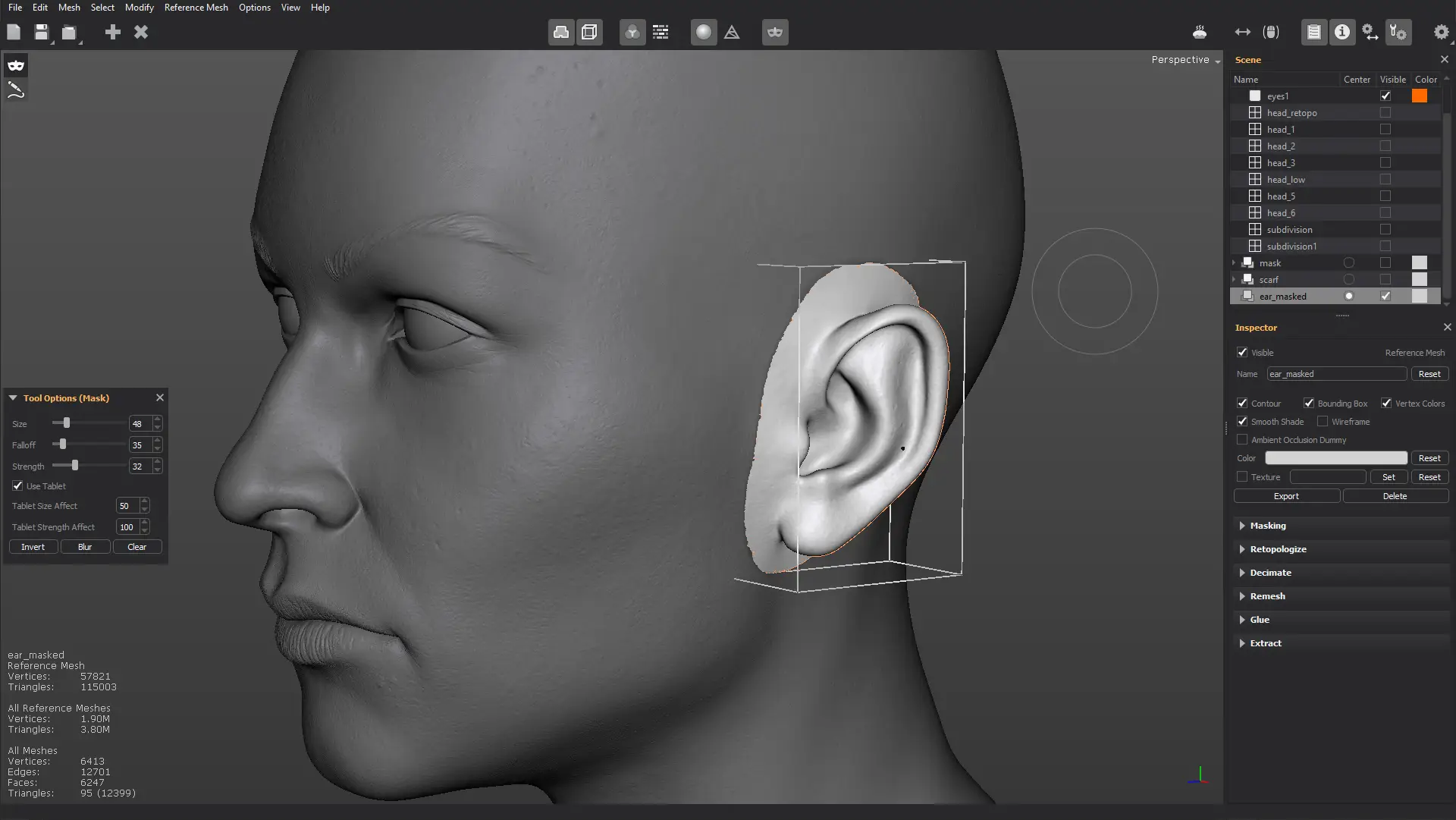Click the X remove icon in toolbar
1456x820 pixels.
coord(141,33)
